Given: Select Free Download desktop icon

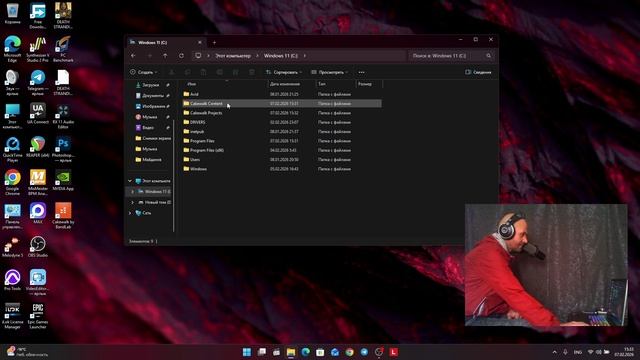Looking at the screenshot, I should pos(38,16).
